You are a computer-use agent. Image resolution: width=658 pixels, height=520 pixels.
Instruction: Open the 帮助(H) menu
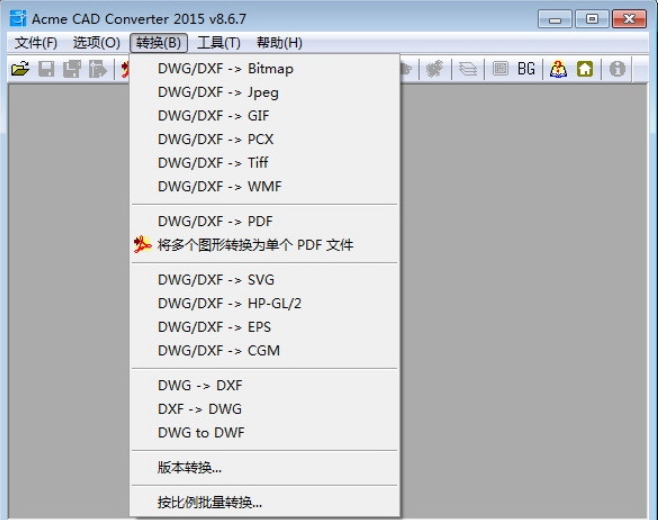click(x=279, y=43)
